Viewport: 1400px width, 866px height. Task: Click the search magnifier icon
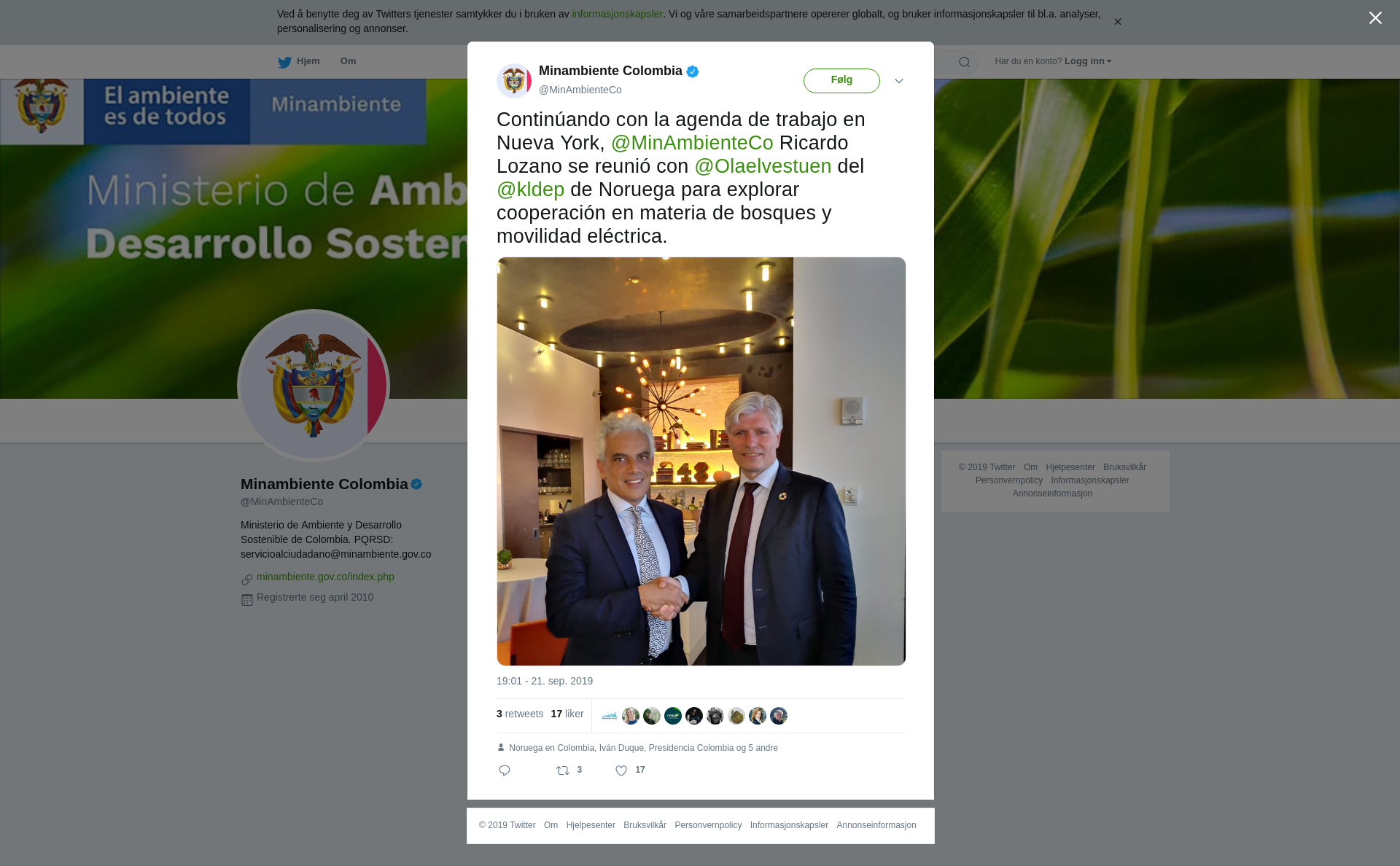pyautogui.click(x=965, y=62)
